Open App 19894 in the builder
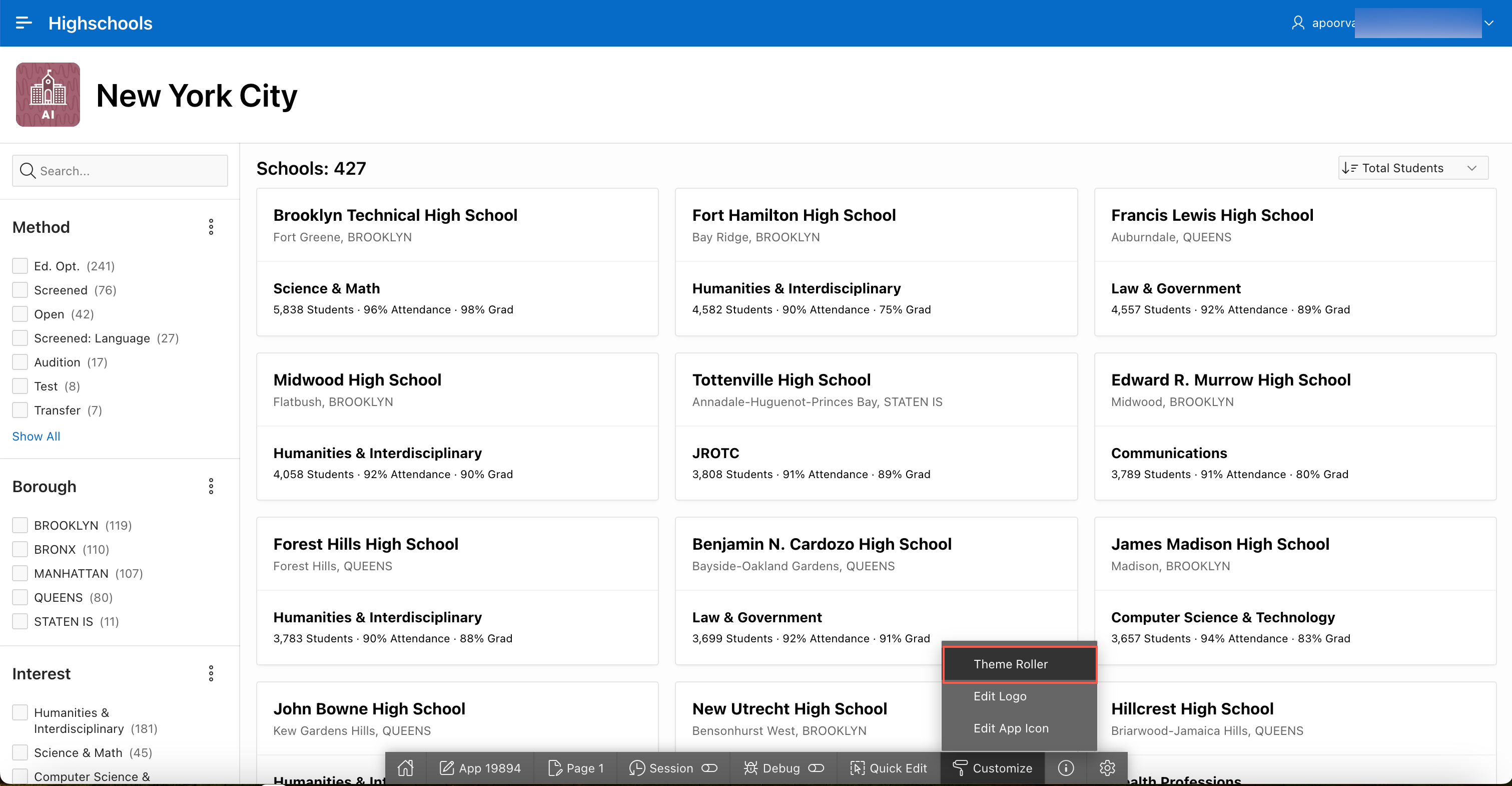This screenshot has width=1512, height=786. tap(480, 768)
